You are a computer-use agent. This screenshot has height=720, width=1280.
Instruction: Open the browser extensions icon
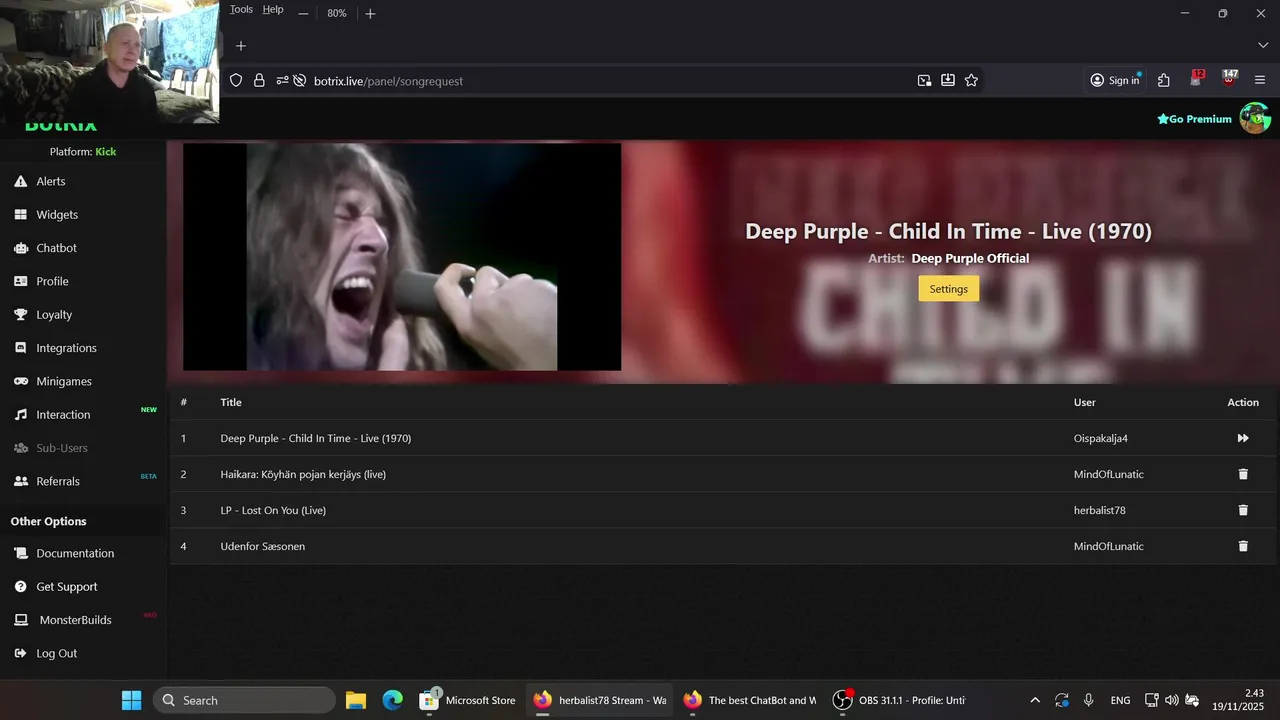(1163, 80)
